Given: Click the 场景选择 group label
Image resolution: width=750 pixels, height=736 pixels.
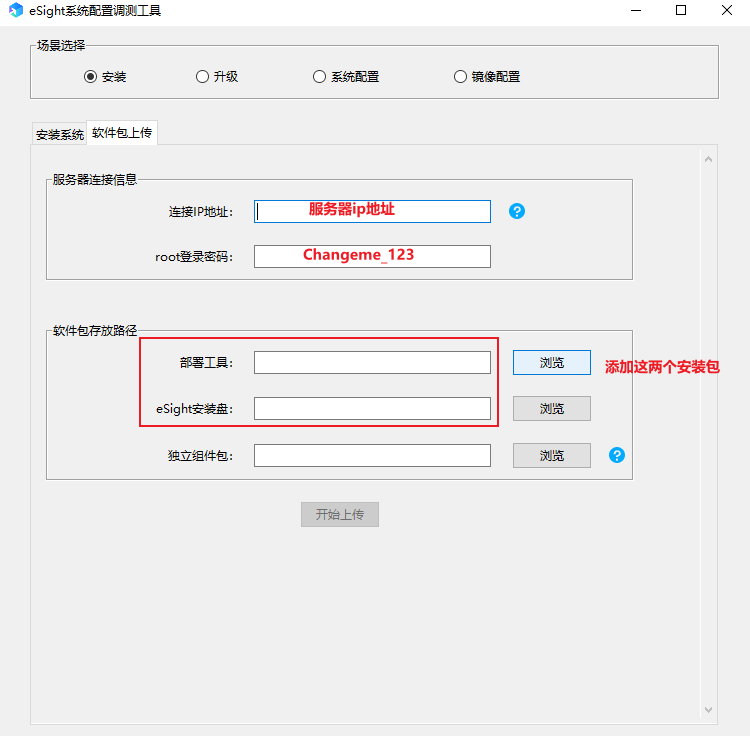Looking at the screenshot, I should click(61, 45).
